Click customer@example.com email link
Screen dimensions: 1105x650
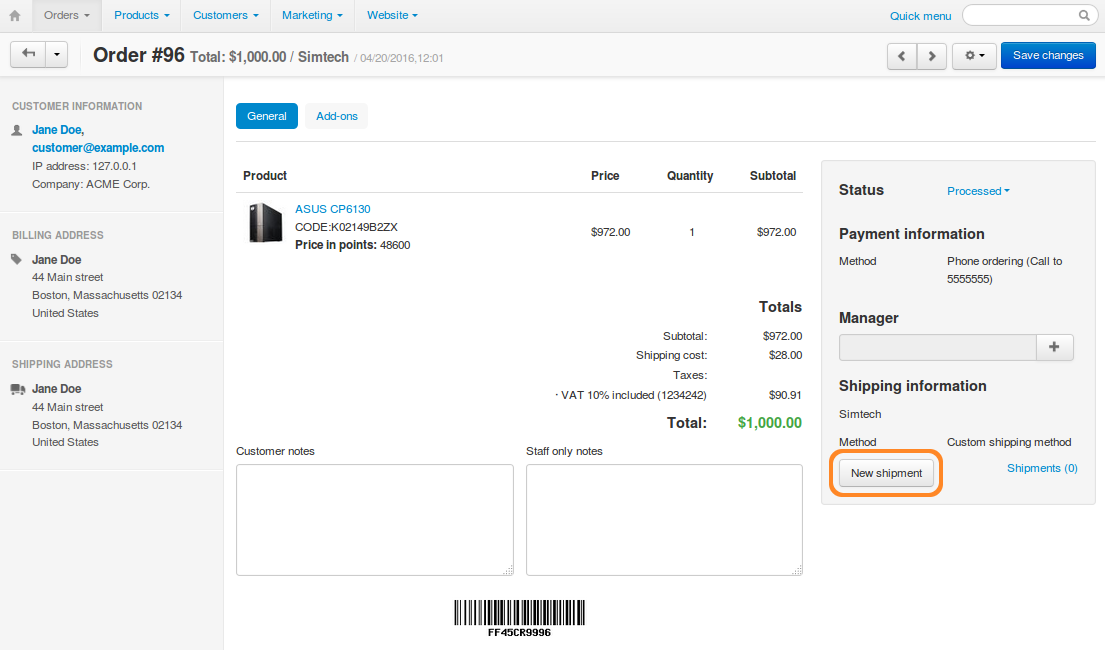coord(98,148)
